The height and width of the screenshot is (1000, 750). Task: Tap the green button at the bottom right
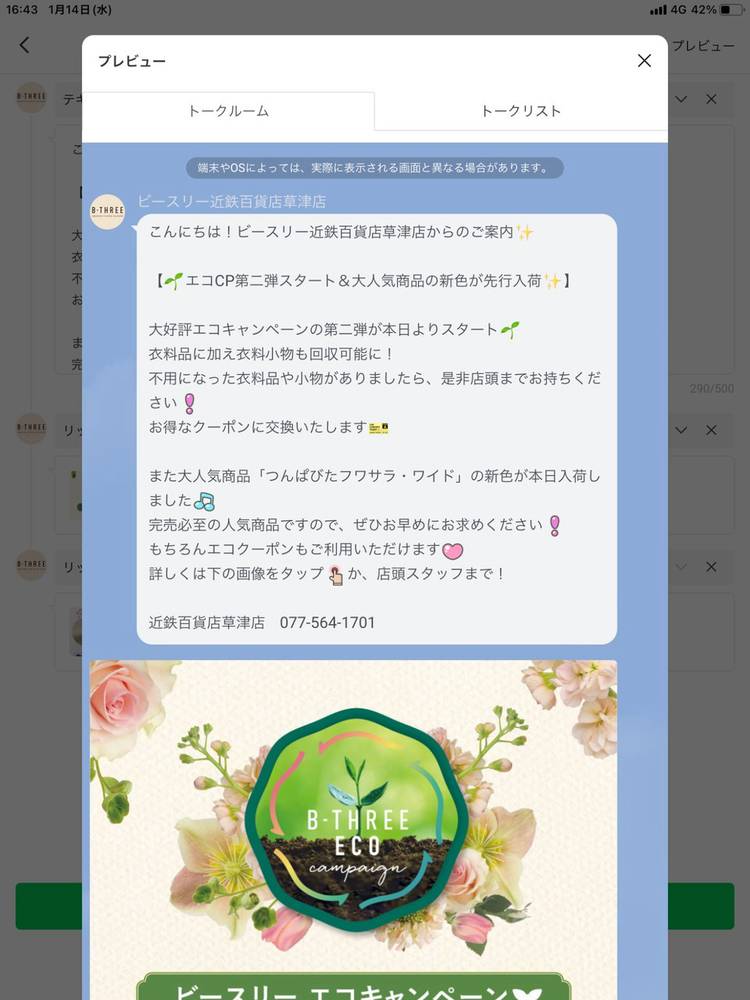pos(701,906)
